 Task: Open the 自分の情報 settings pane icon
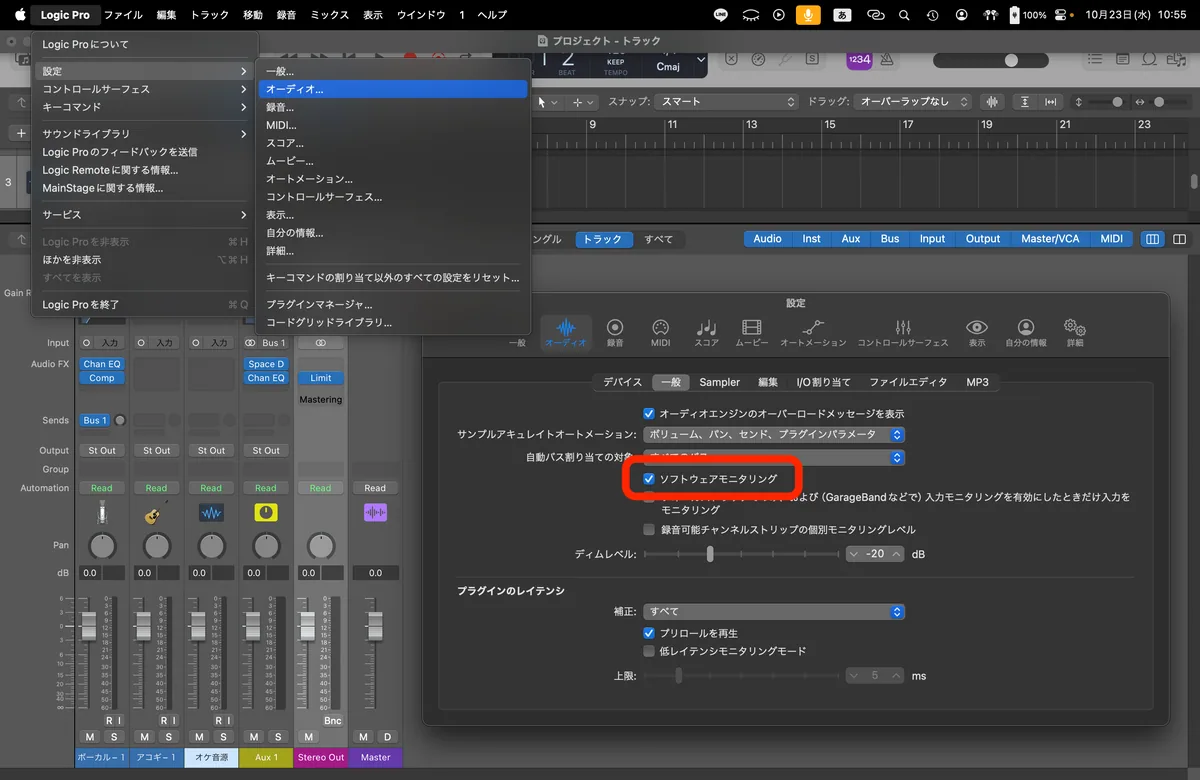click(x=1026, y=333)
